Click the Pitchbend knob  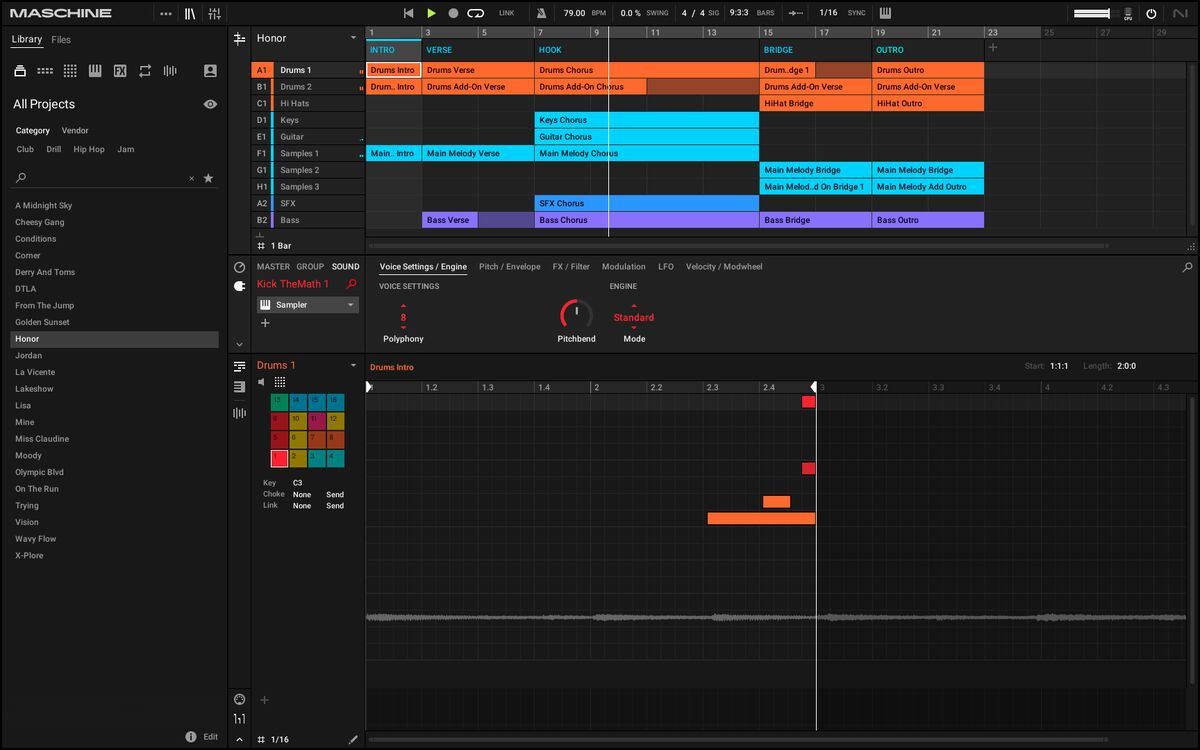pyautogui.click(x=576, y=315)
